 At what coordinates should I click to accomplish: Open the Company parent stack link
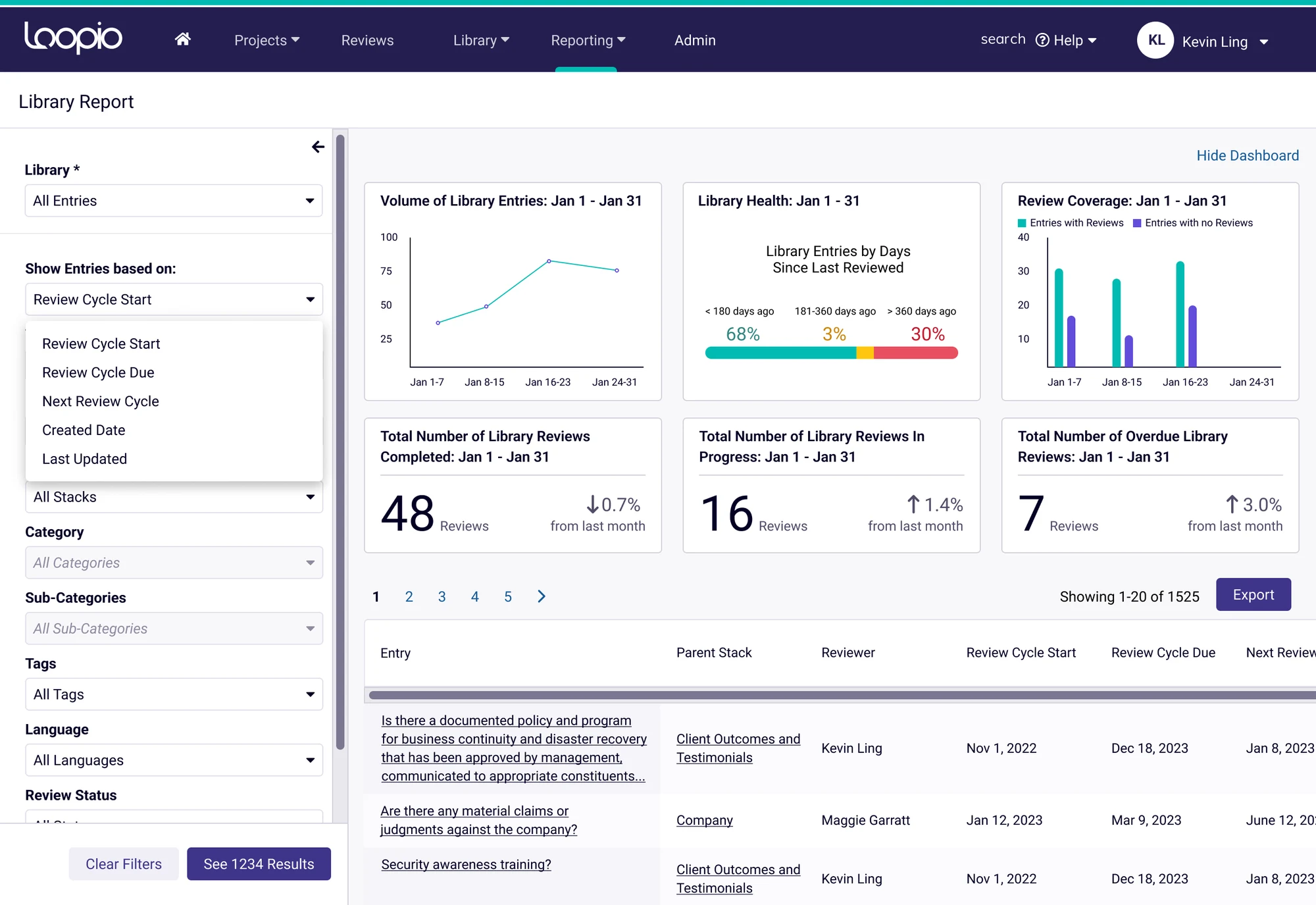704,820
